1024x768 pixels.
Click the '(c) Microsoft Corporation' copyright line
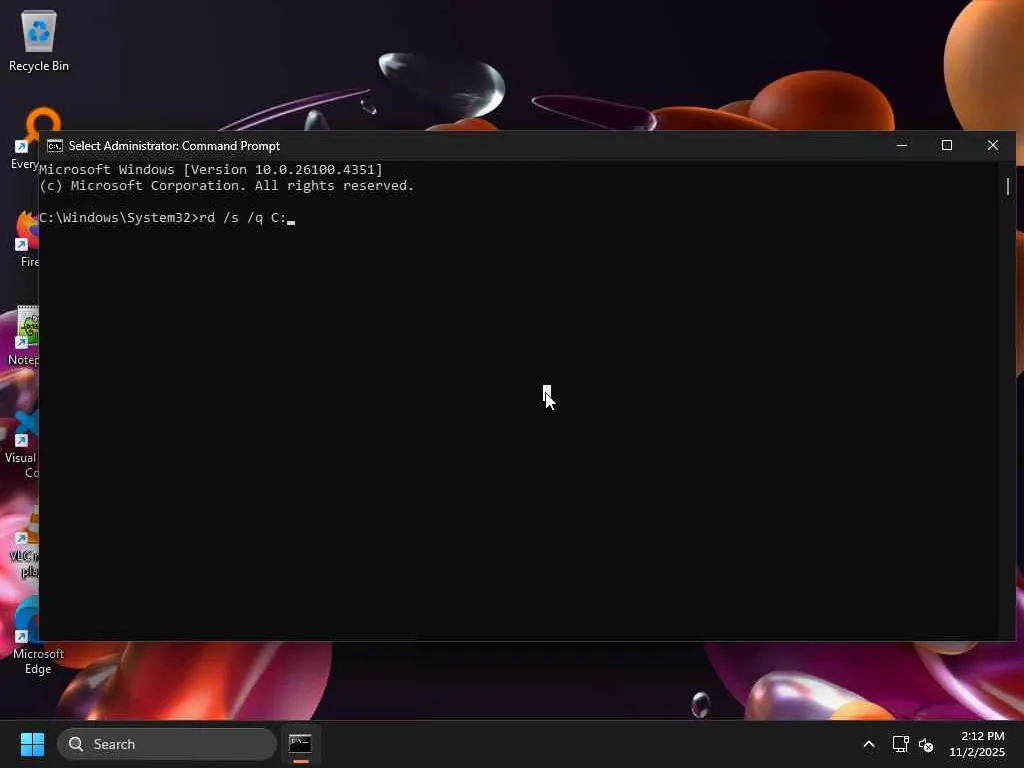coord(227,185)
